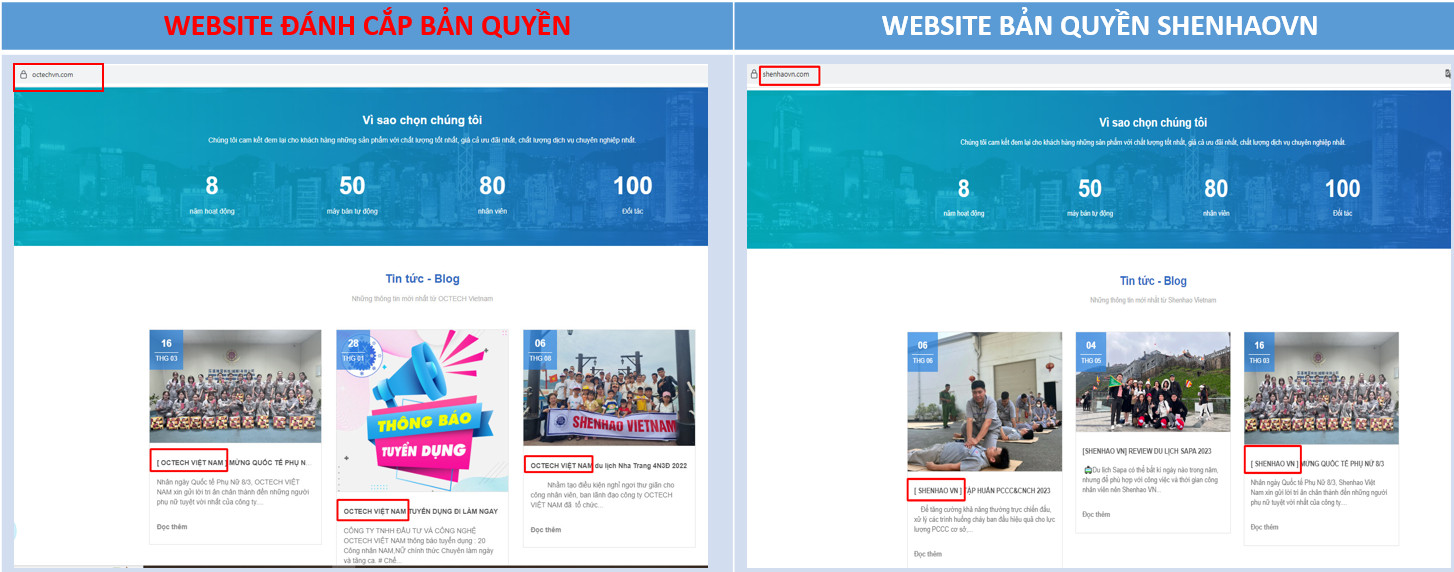Open article OCTECH VIỆT NAM du lịch Nha Trang 4N3Đ 2022
Viewport: 1454px width, 572px height.
pyautogui.click(x=609, y=465)
